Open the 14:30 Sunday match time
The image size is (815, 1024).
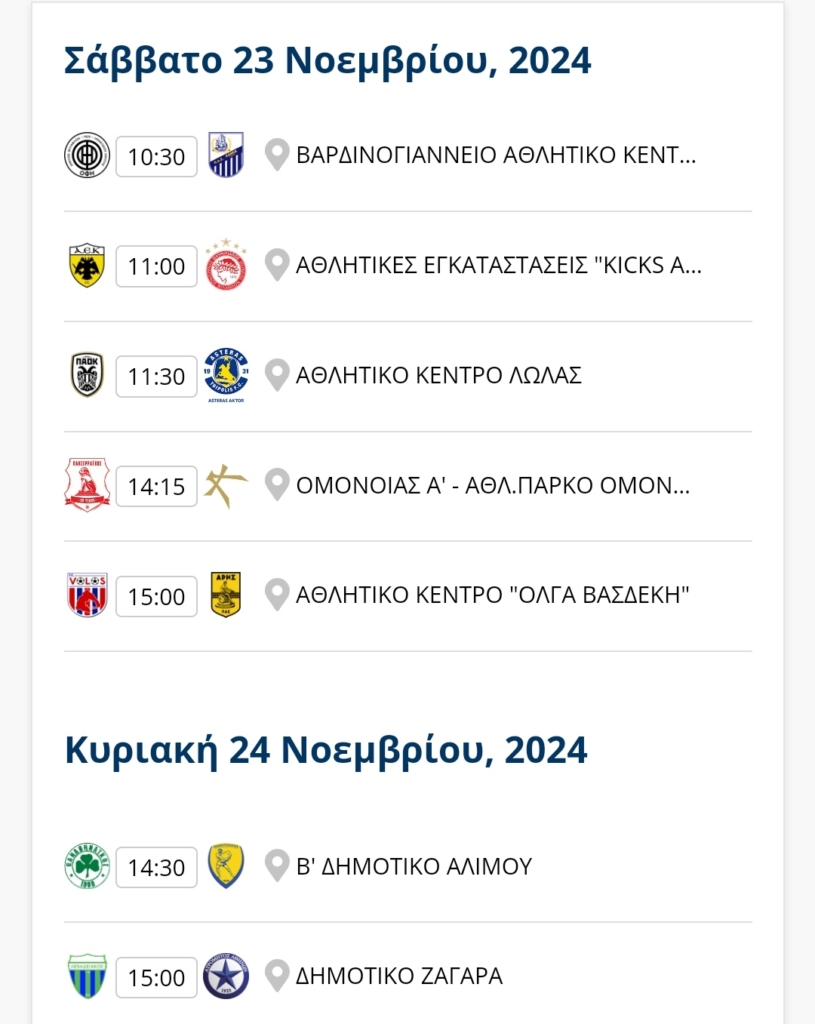157,867
